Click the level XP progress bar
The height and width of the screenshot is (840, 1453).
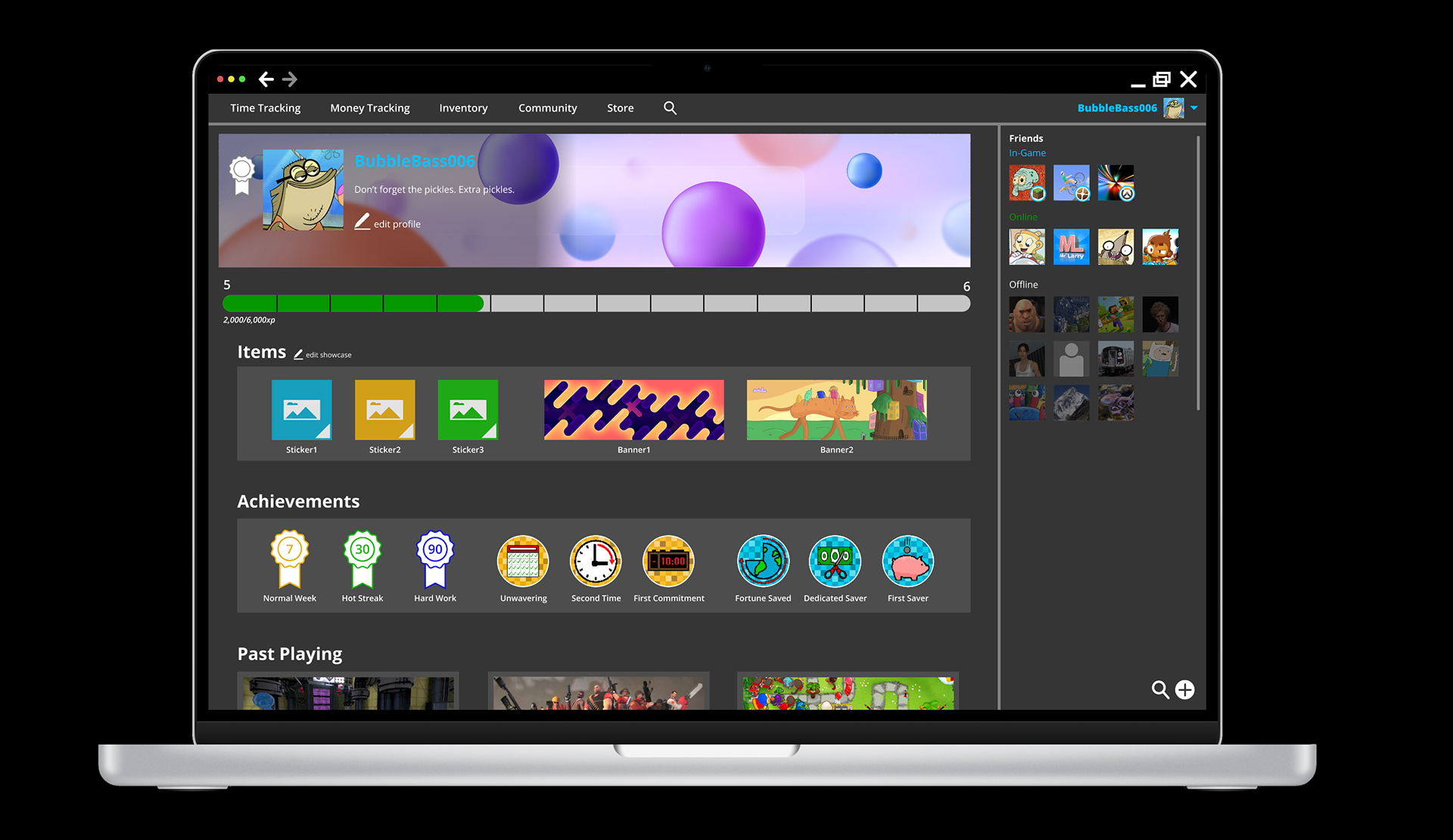596,303
